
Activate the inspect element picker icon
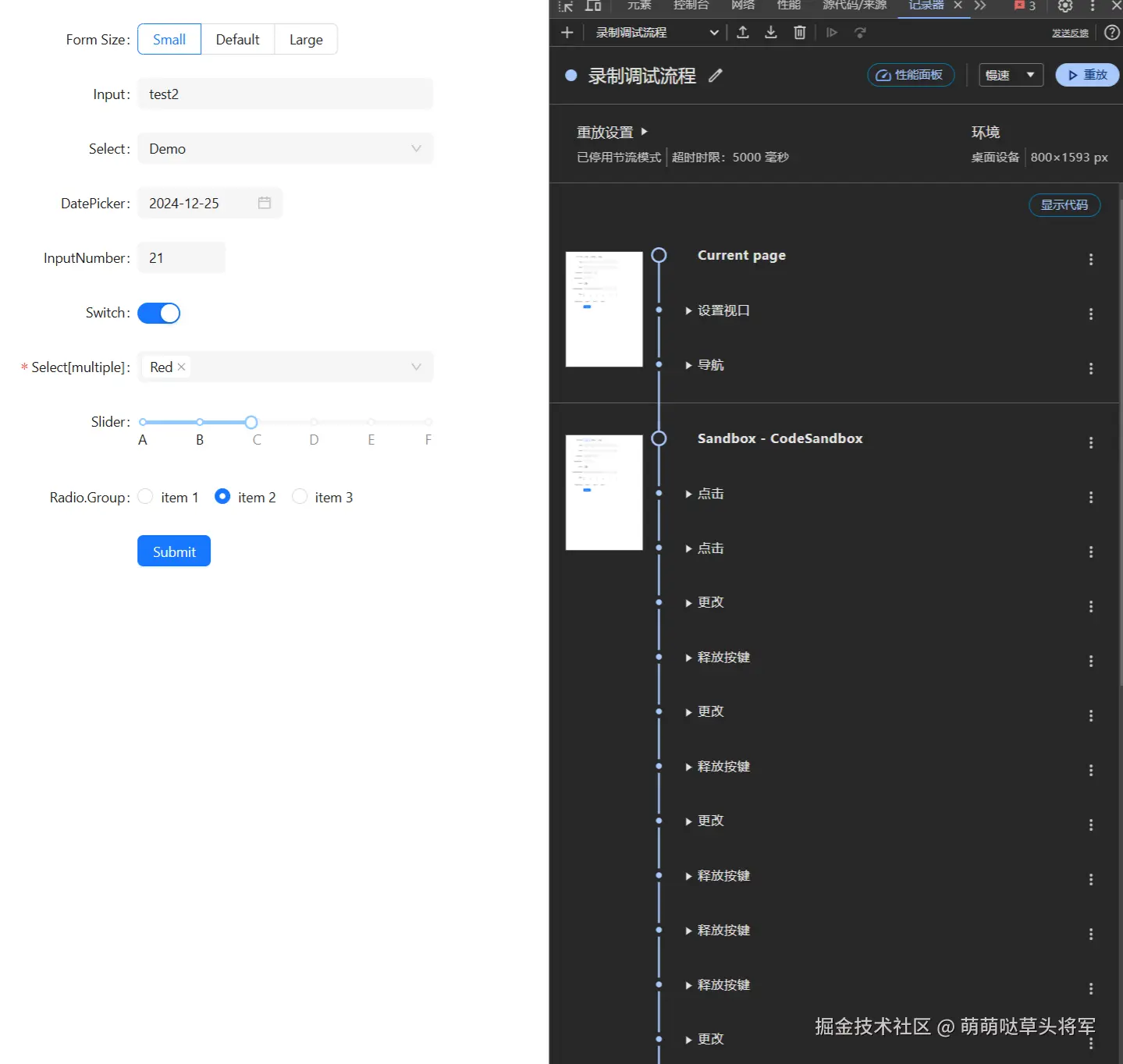[x=566, y=5]
